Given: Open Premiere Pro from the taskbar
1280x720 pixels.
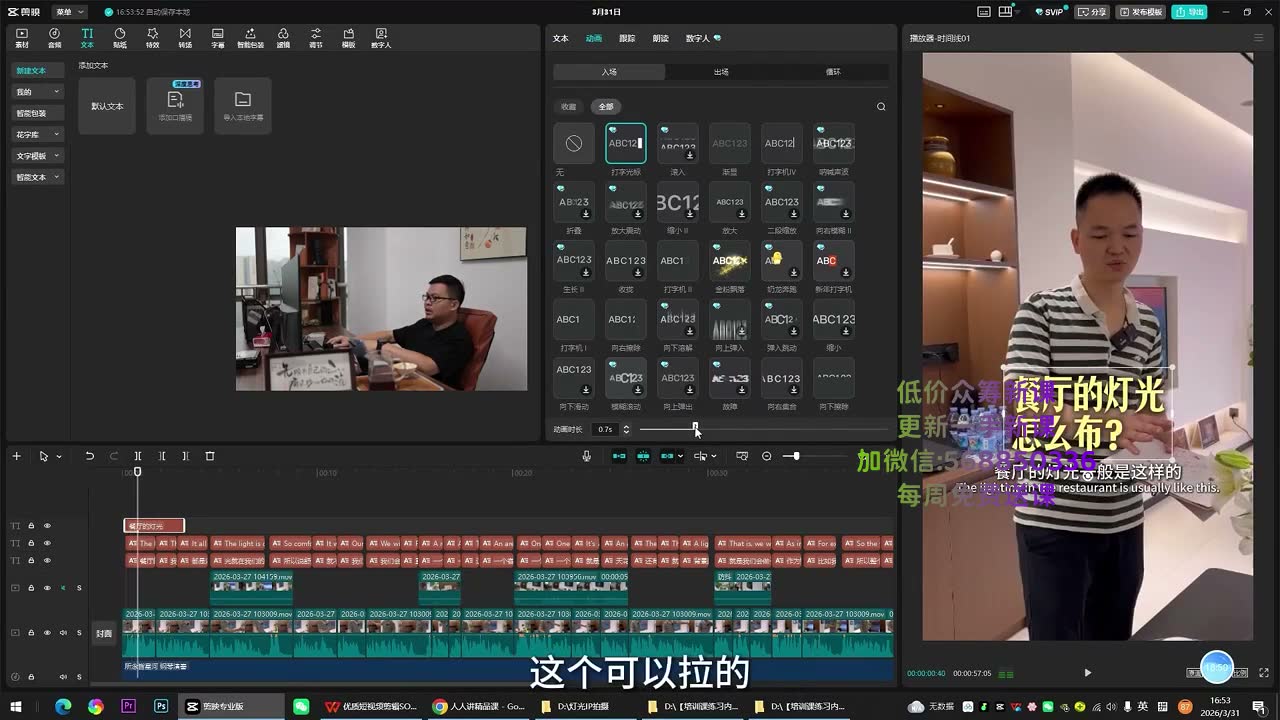Looking at the screenshot, I should [128, 706].
